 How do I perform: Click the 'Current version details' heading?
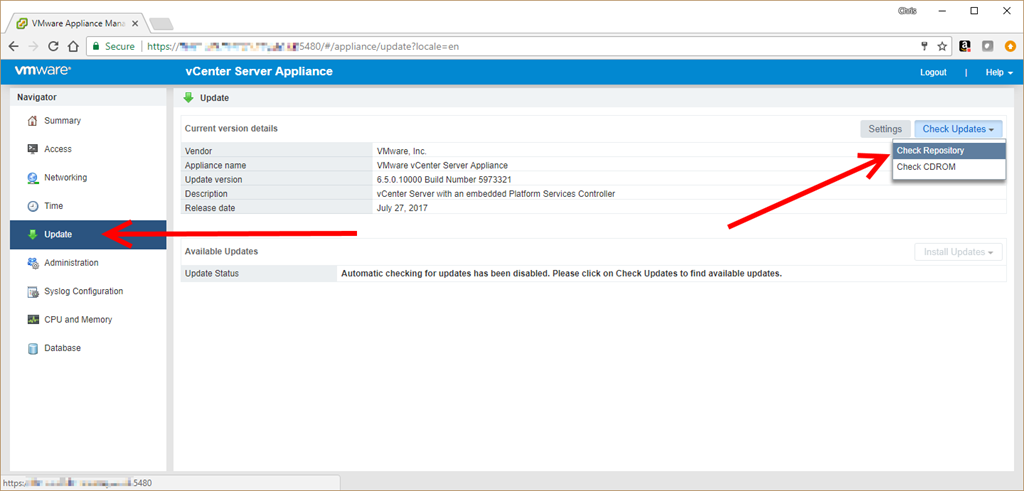231,128
